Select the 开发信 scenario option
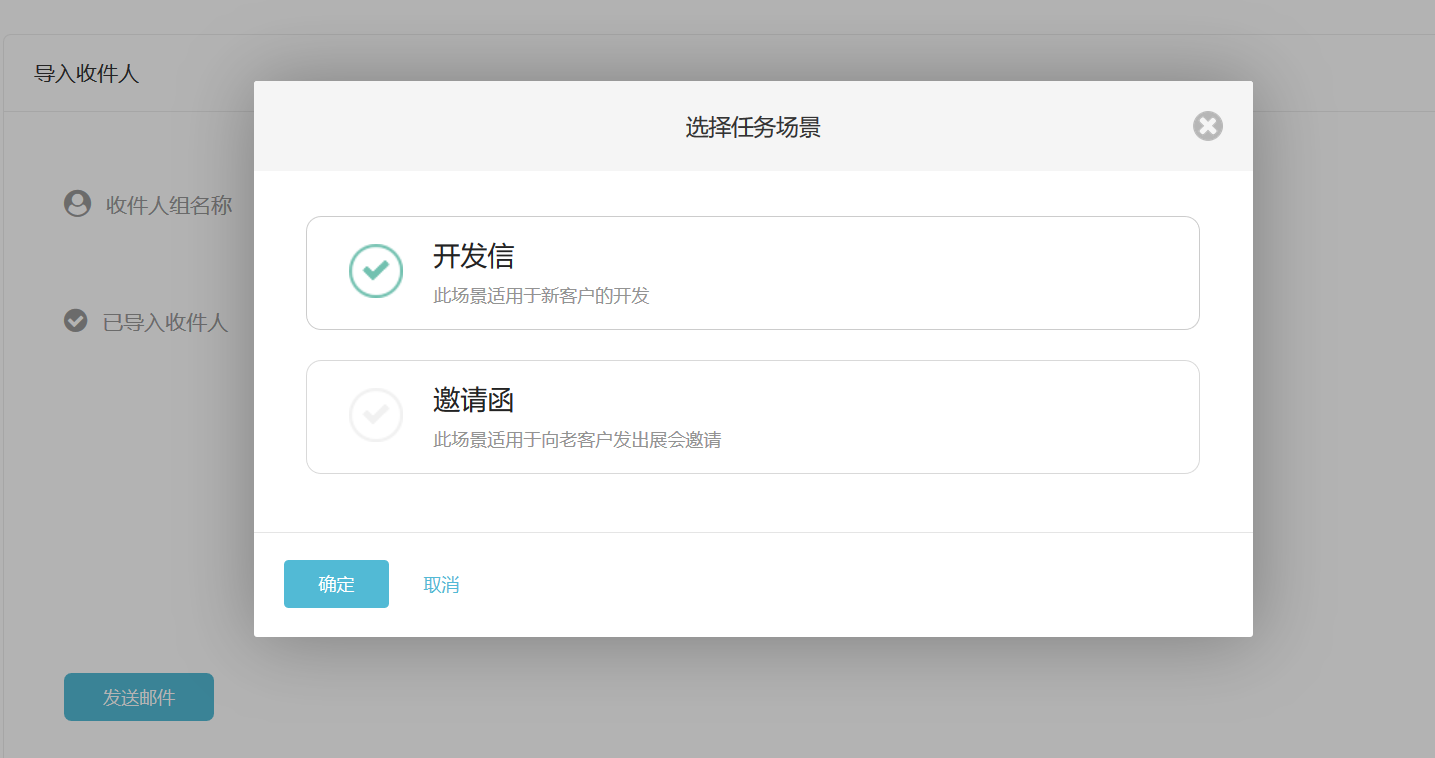1435x758 pixels. click(752, 272)
